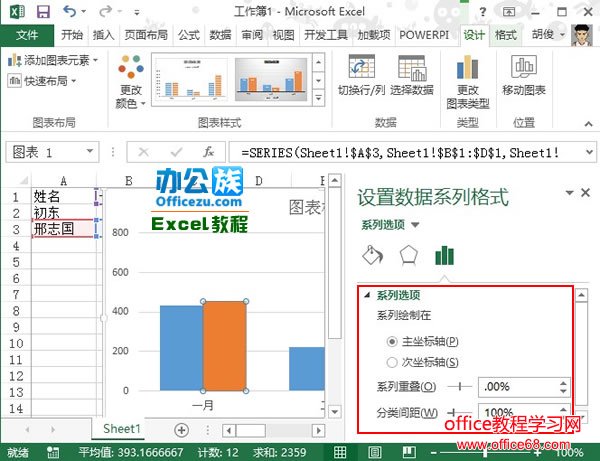Open the Insert ribbon tab
This screenshot has height=461, width=600.
coord(103,35)
